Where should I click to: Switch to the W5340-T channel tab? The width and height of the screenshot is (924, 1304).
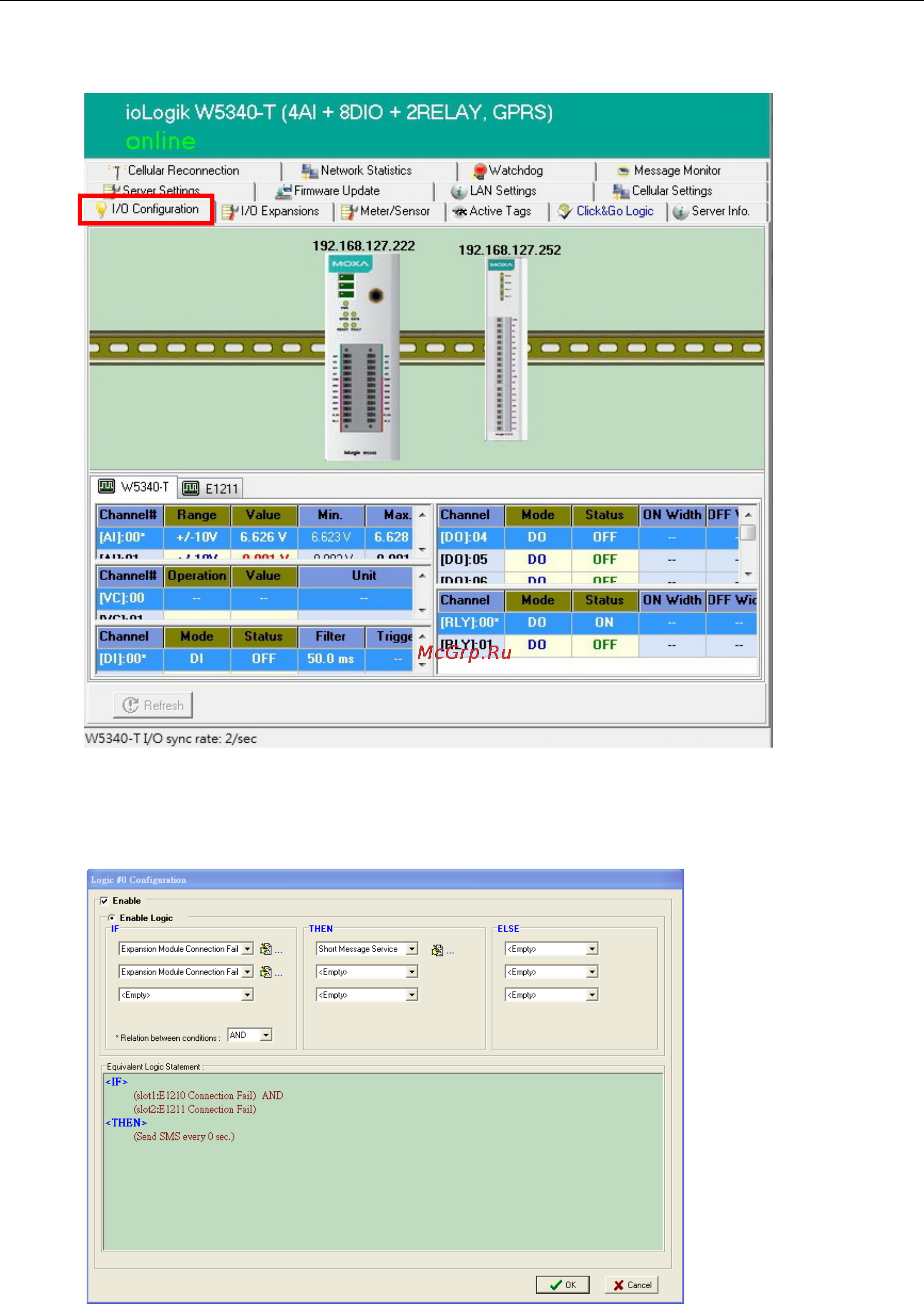tap(134, 487)
